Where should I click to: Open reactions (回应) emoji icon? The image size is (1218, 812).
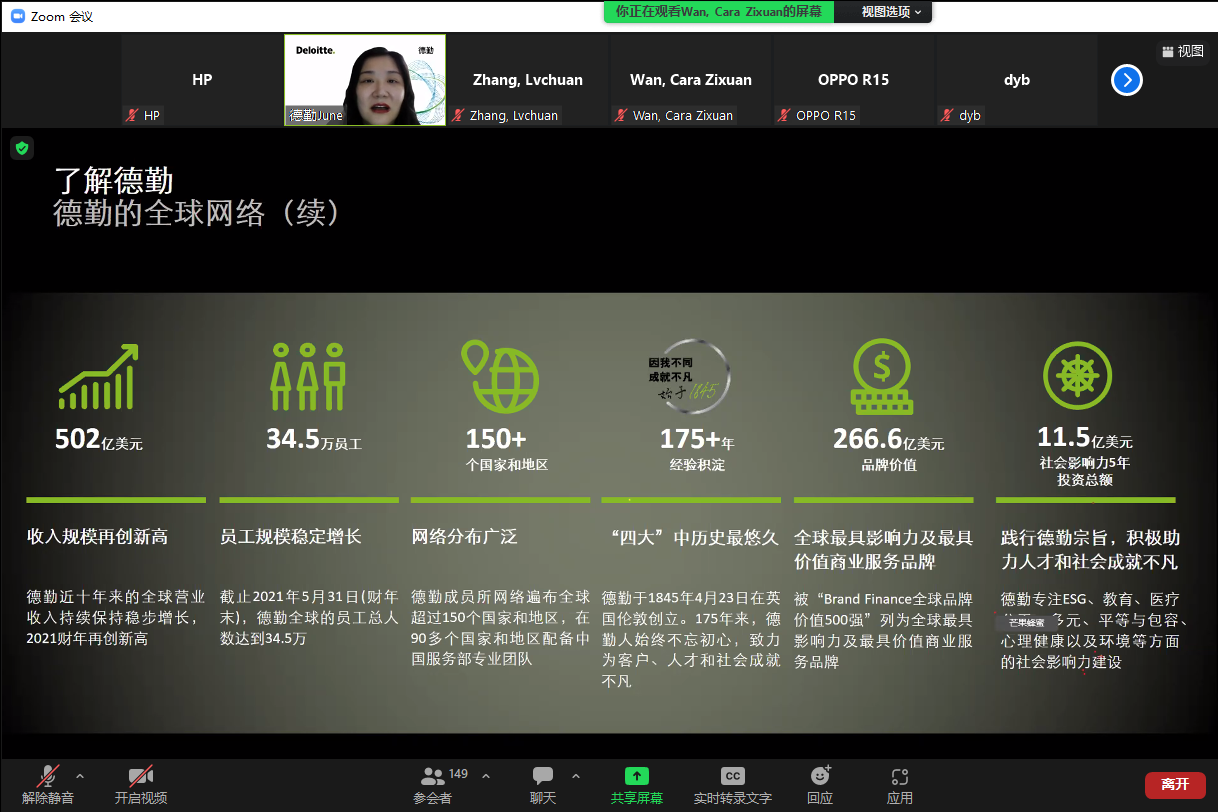pyautogui.click(x=820, y=777)
